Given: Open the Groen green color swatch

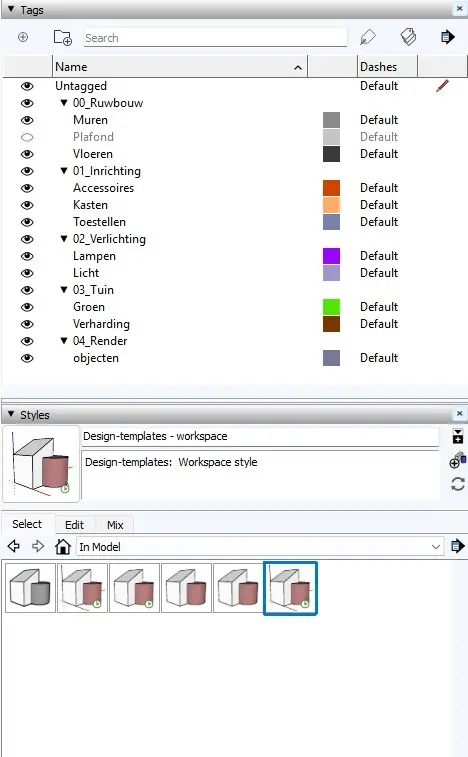Looking at the screenshot, I should click(331, 307).
